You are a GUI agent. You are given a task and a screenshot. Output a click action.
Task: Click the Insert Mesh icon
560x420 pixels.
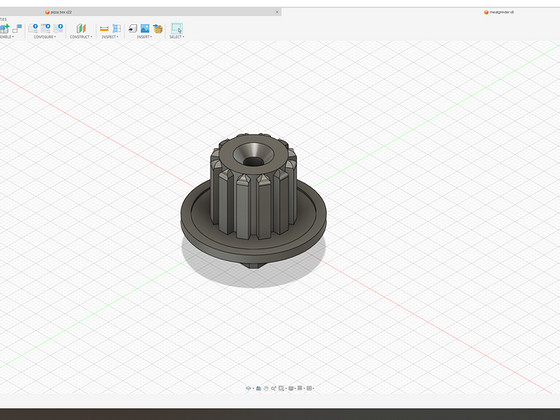click(x=158, y=29)
